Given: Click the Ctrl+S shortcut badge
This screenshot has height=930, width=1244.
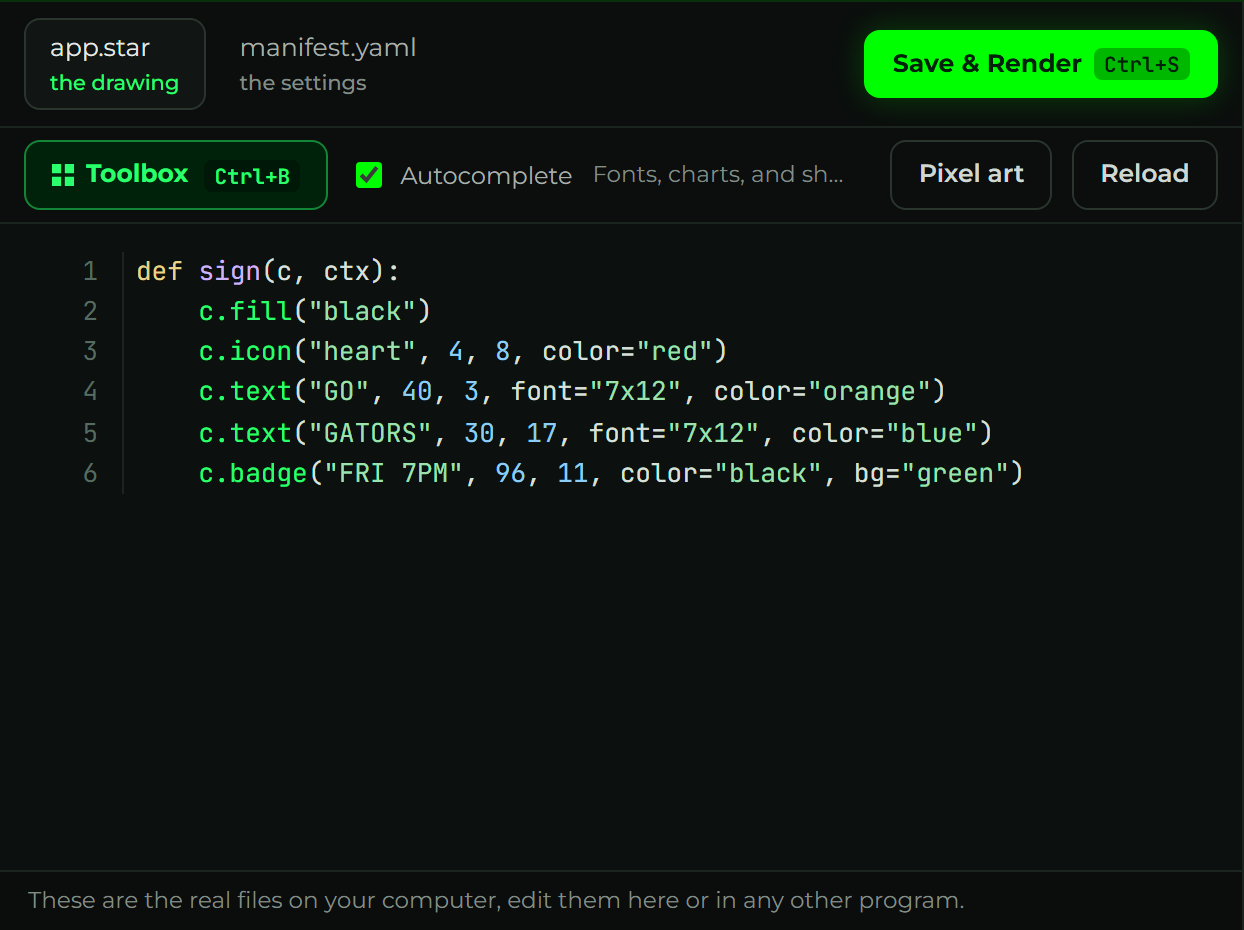Looking at the screenshot, I should (x=1142, y=65).
